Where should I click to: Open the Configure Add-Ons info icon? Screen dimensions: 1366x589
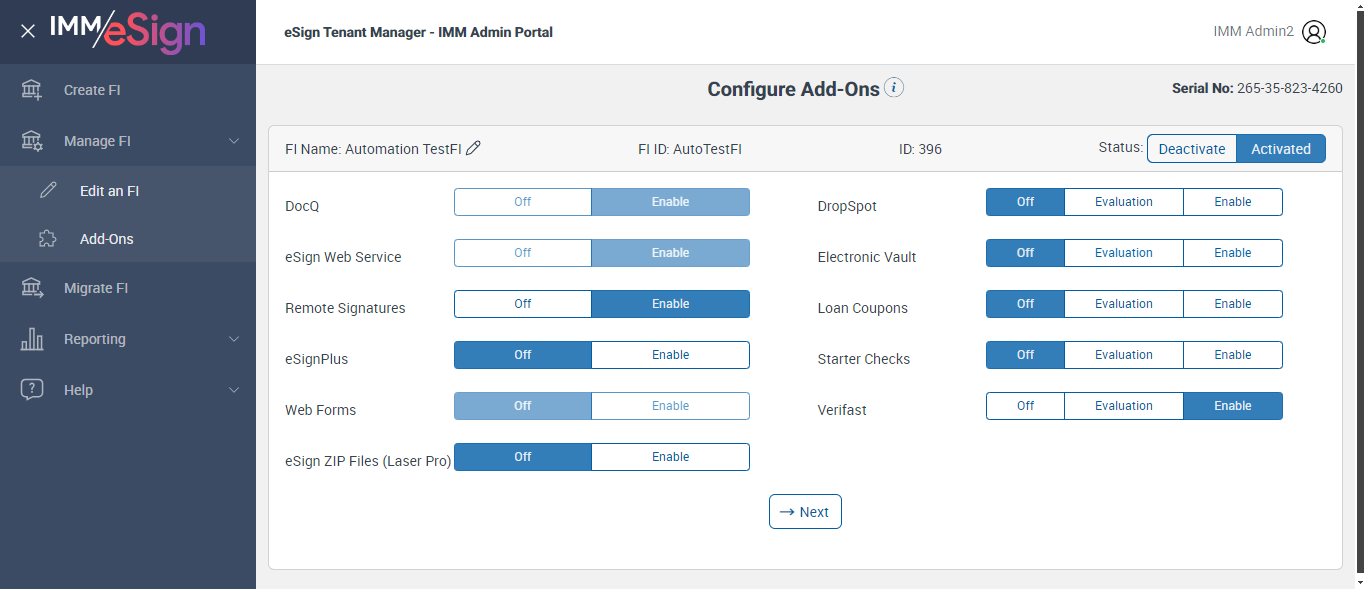[895, 88]
